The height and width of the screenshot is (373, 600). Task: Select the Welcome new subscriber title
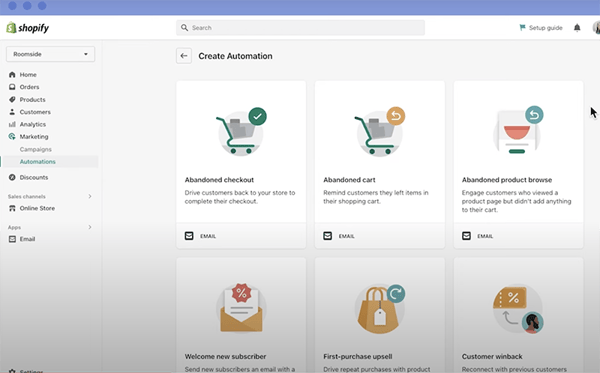click(225, 357)
